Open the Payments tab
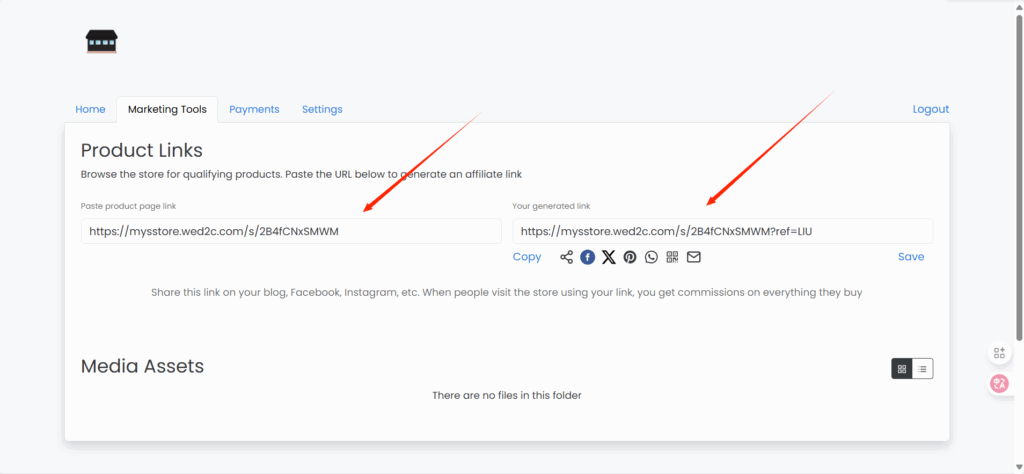 tap(254, 110)
